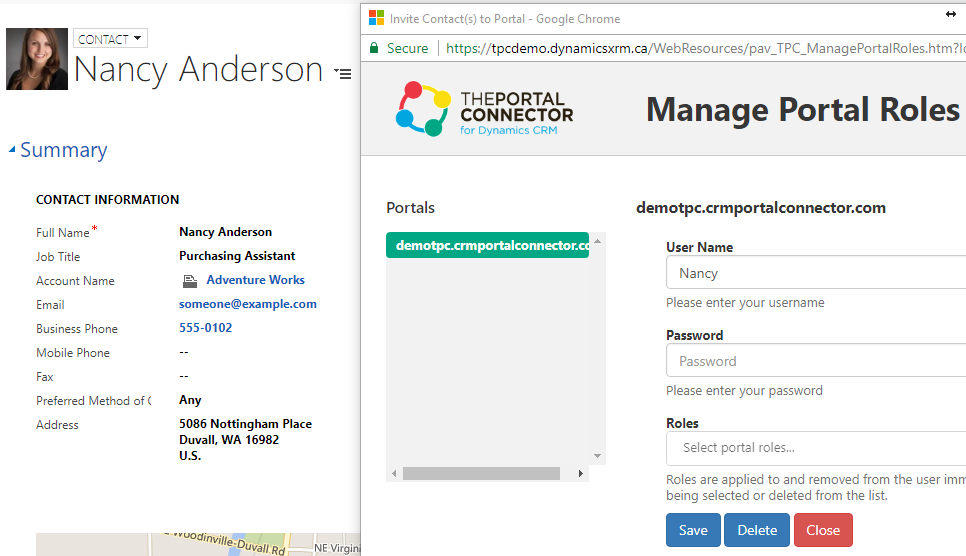This screenshot has width=966, height=556.
Task: Open record navigation menu beside Nancy Anderson
Action: point(343,73)
